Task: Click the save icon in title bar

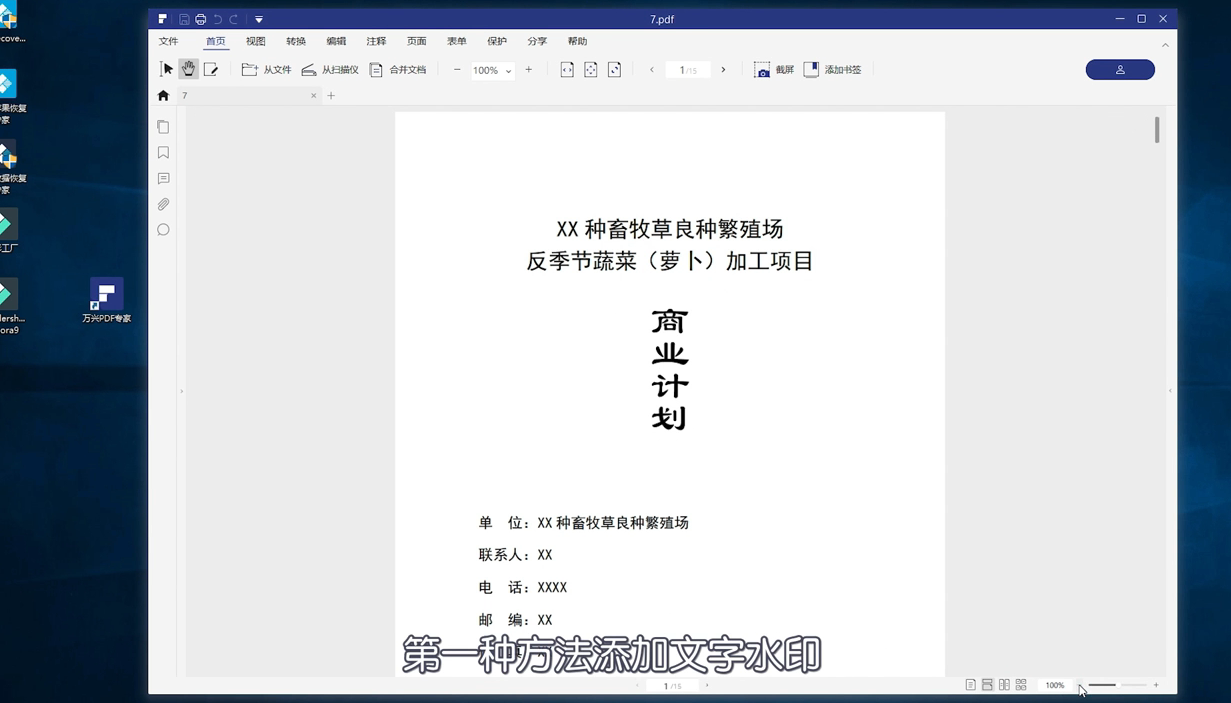Action: (x=184, y=19)
